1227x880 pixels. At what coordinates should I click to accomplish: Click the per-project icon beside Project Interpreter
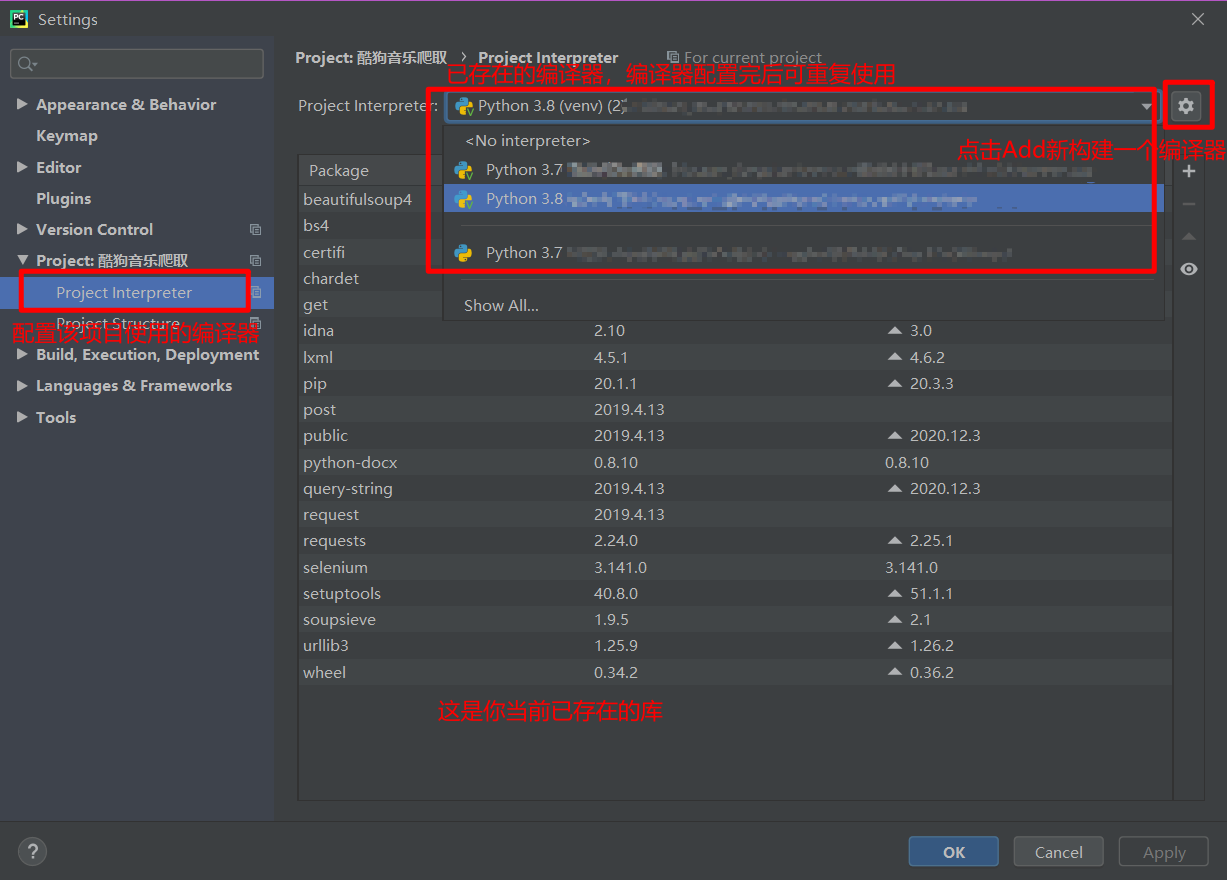pyautogui.click(x=256, y=292)
